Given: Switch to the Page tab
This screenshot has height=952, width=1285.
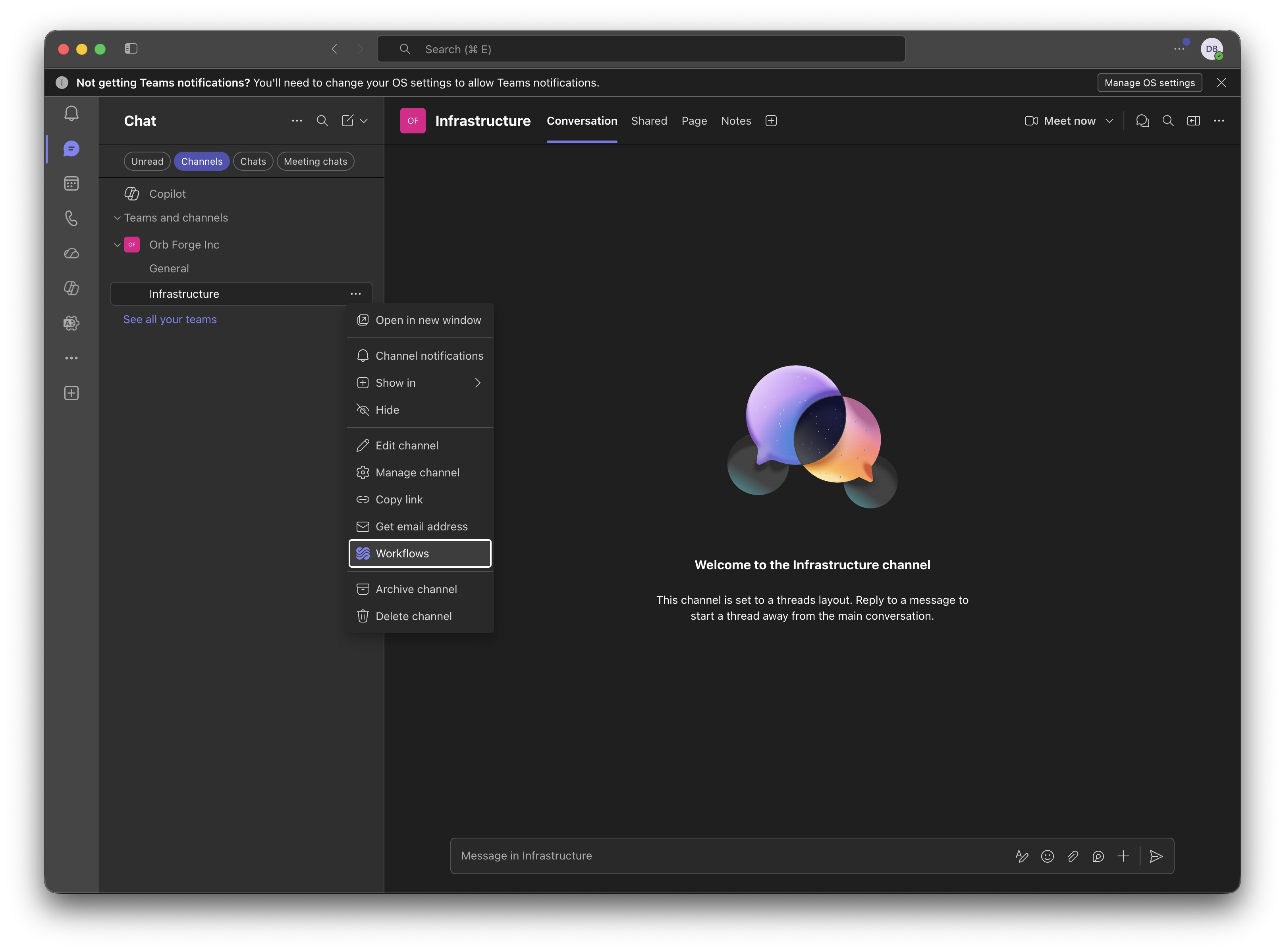Looking at the screenshot, I should click(x=694, y=121).
